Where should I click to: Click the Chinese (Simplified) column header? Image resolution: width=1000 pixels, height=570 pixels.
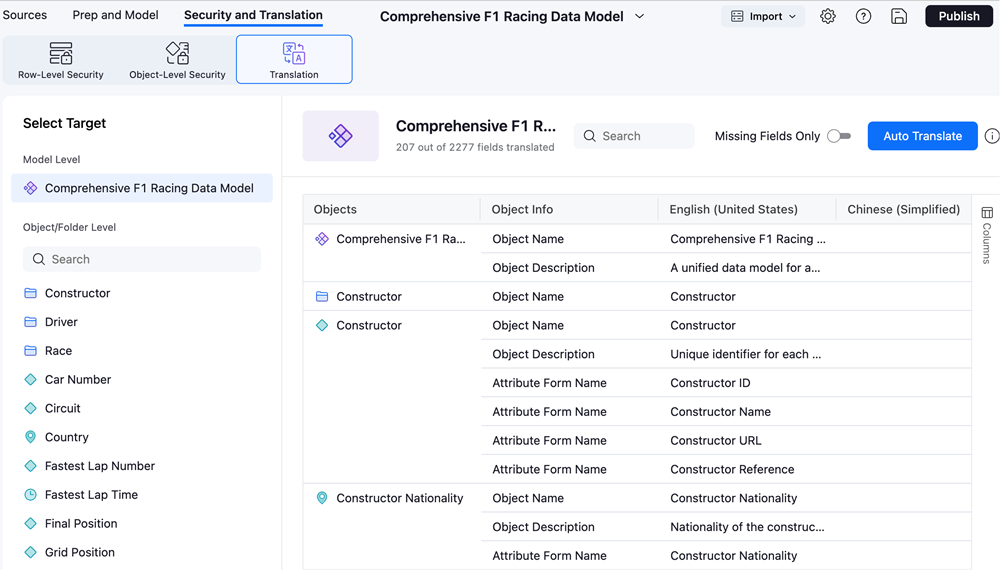pyautogui.click(x=903, y=209)
